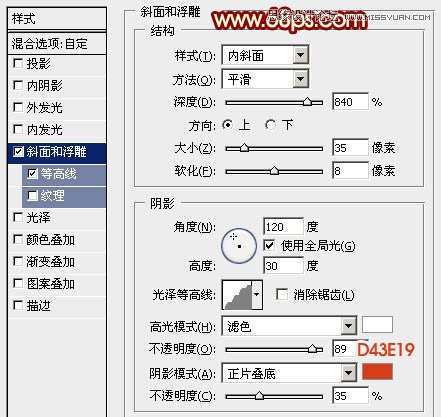Image resolution: width=441 pixels, height=417 pixels.
Task: Click the shadow opacity slider handle
Action: tap(259, 396)
